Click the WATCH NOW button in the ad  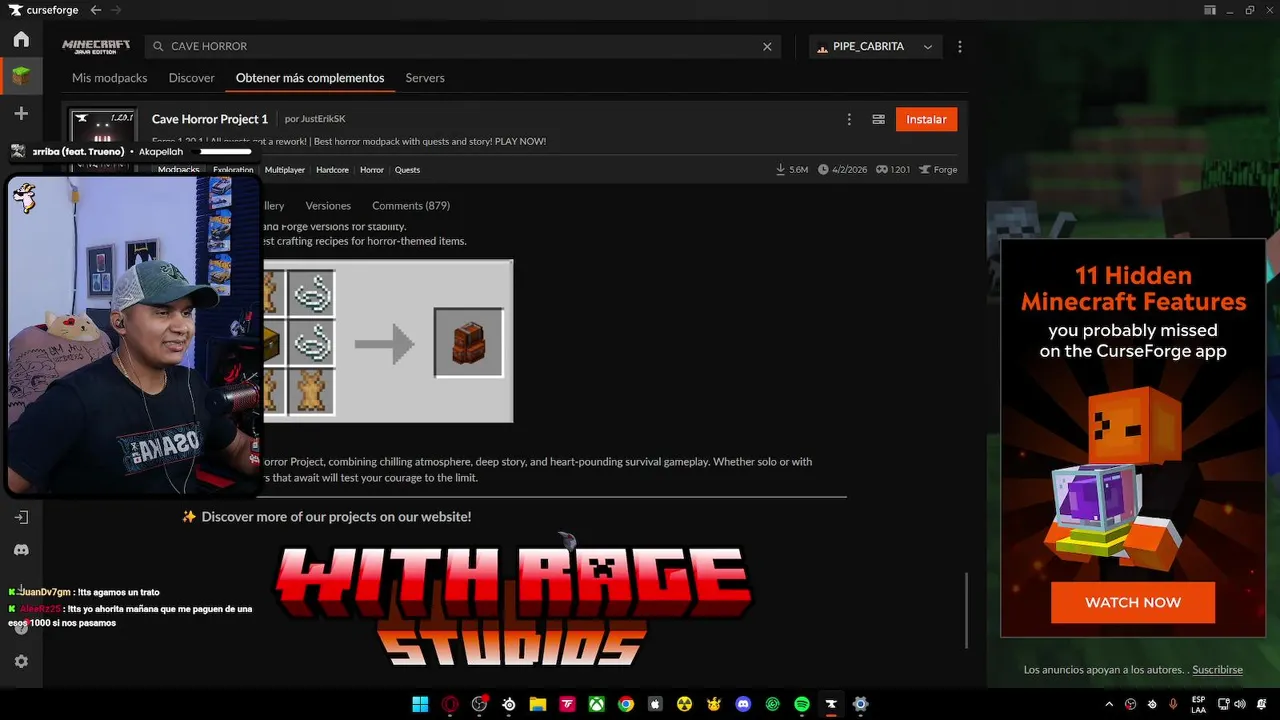point(1133,603)
